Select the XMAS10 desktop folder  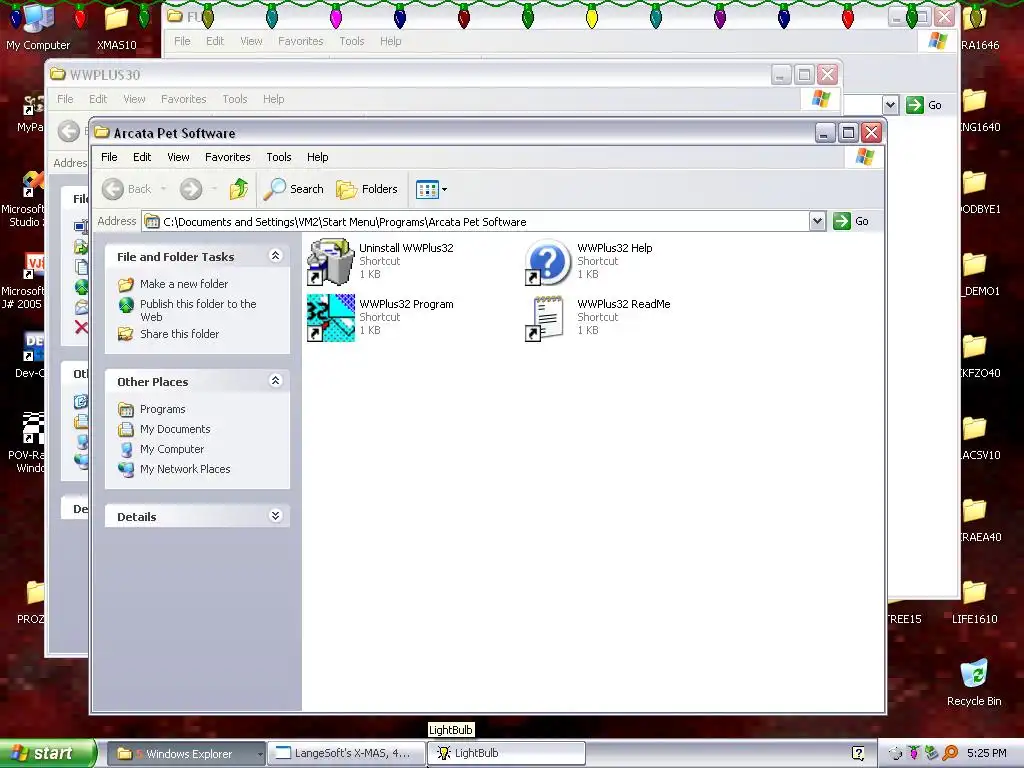click(116, 29)
